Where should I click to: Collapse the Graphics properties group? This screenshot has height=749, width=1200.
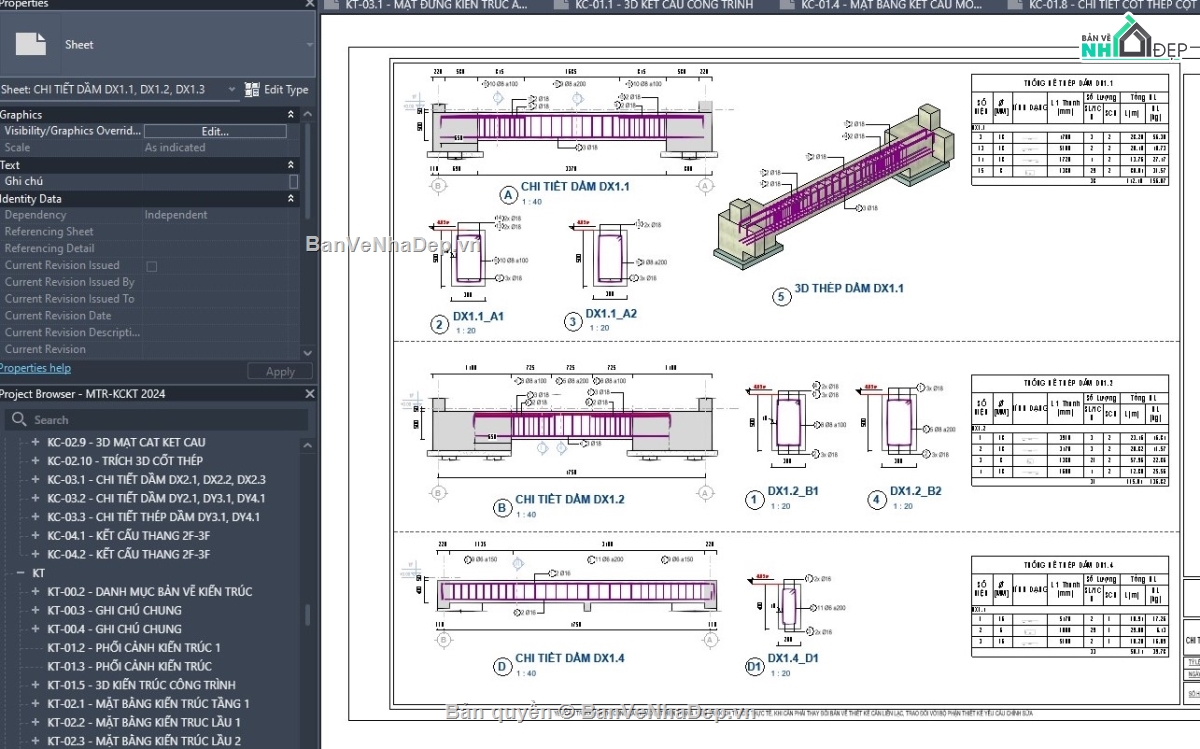point(291,114)
